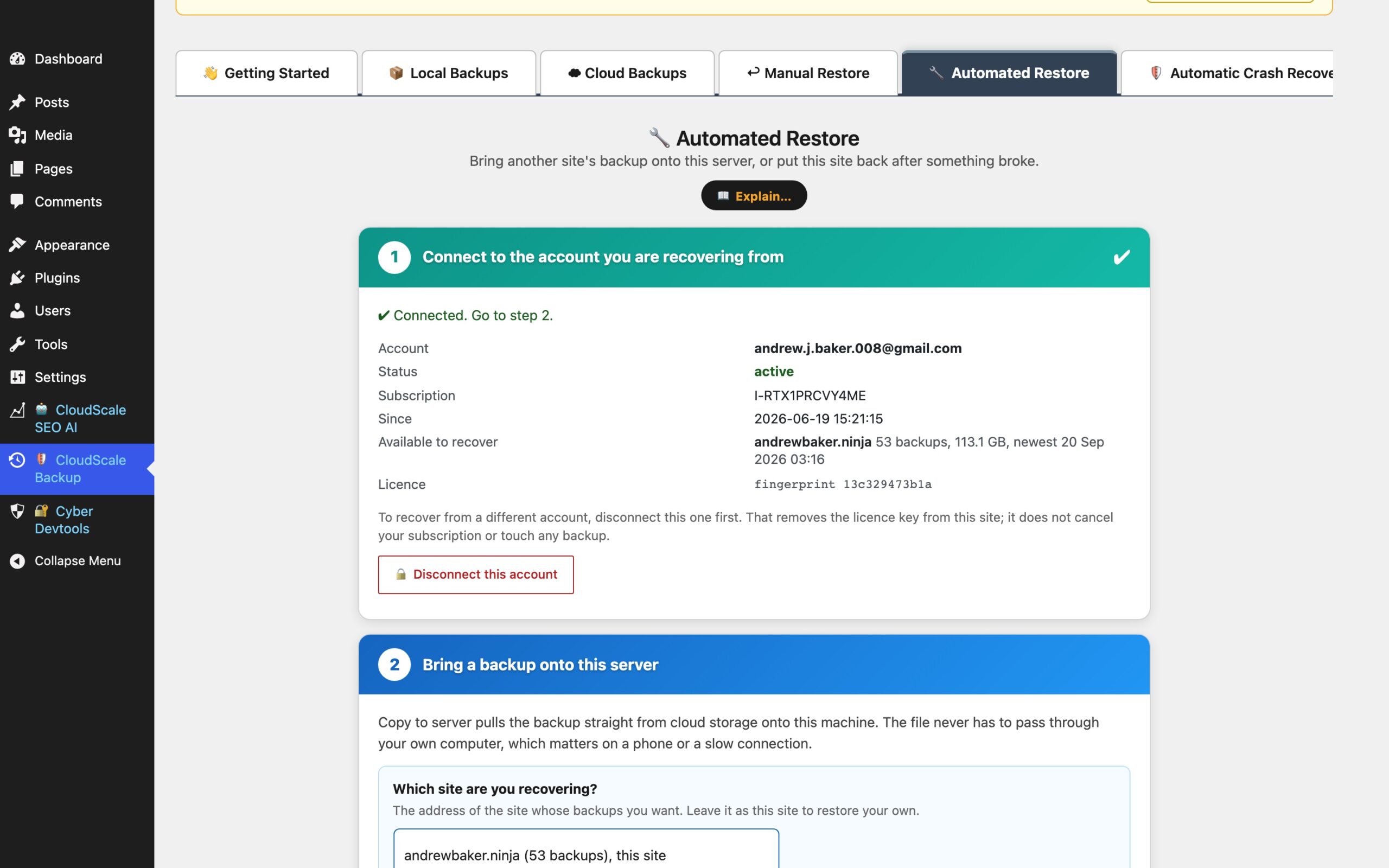Click the Cyber Devtools shield icon
The image size is (1389, 868).
click(17, 511)
